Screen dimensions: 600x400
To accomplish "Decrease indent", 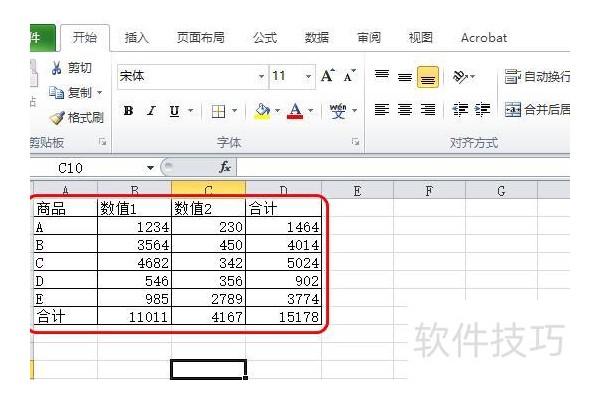I will click(460, 110).
